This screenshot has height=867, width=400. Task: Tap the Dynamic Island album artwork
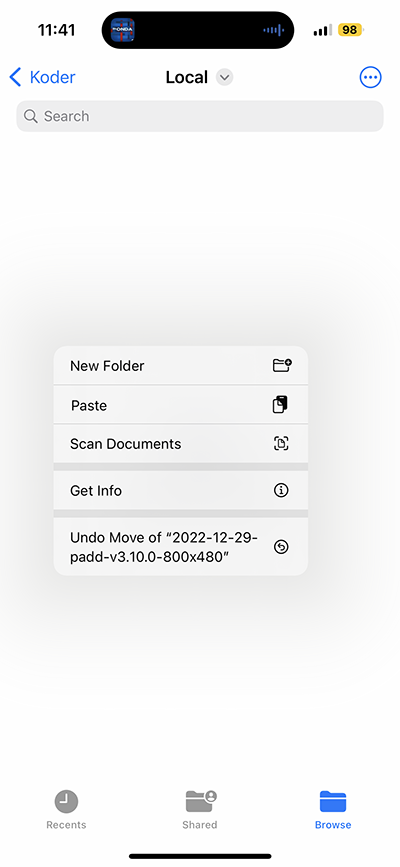(x=123, y=30)
